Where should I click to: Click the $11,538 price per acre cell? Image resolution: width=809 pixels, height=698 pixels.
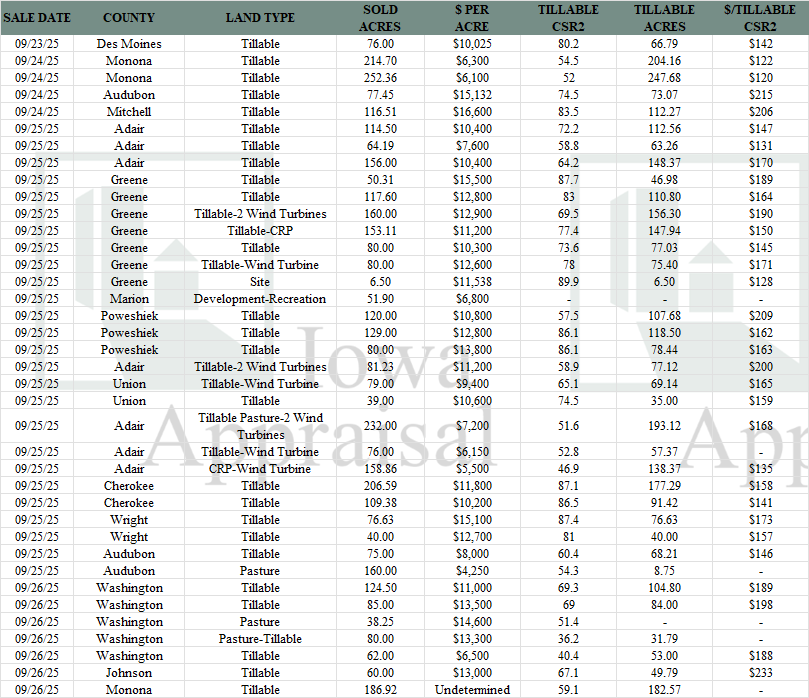click(472, 282)
